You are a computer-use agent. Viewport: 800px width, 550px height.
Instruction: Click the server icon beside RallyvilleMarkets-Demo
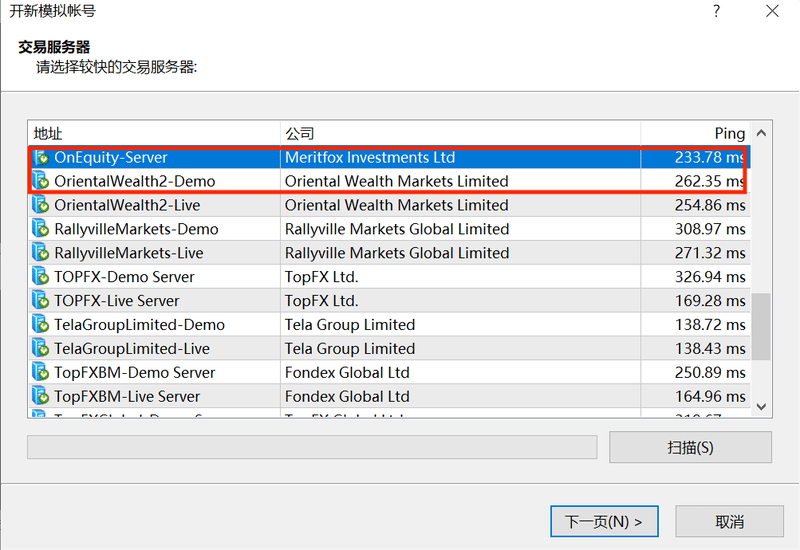(40, 229)
